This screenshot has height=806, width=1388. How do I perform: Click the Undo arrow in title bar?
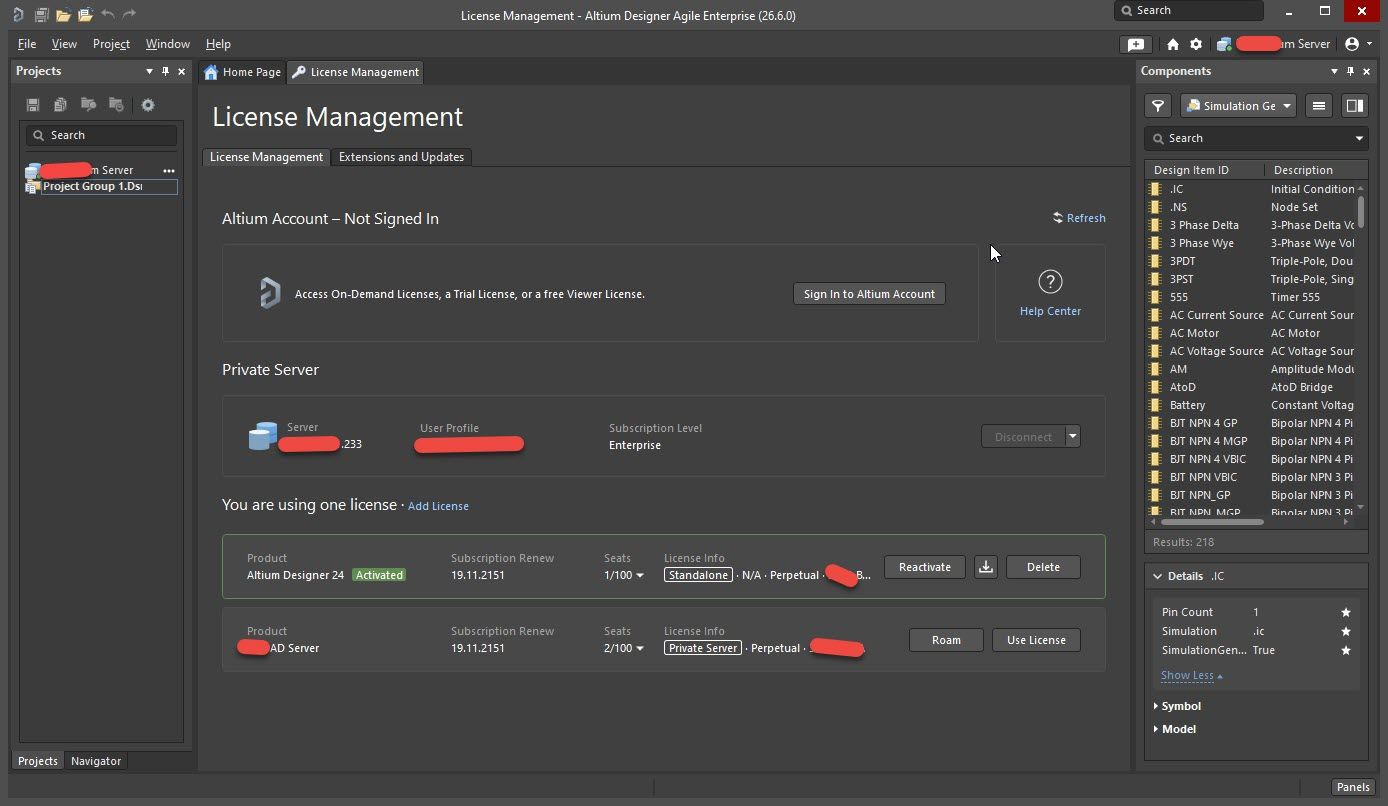click(107, 14)
